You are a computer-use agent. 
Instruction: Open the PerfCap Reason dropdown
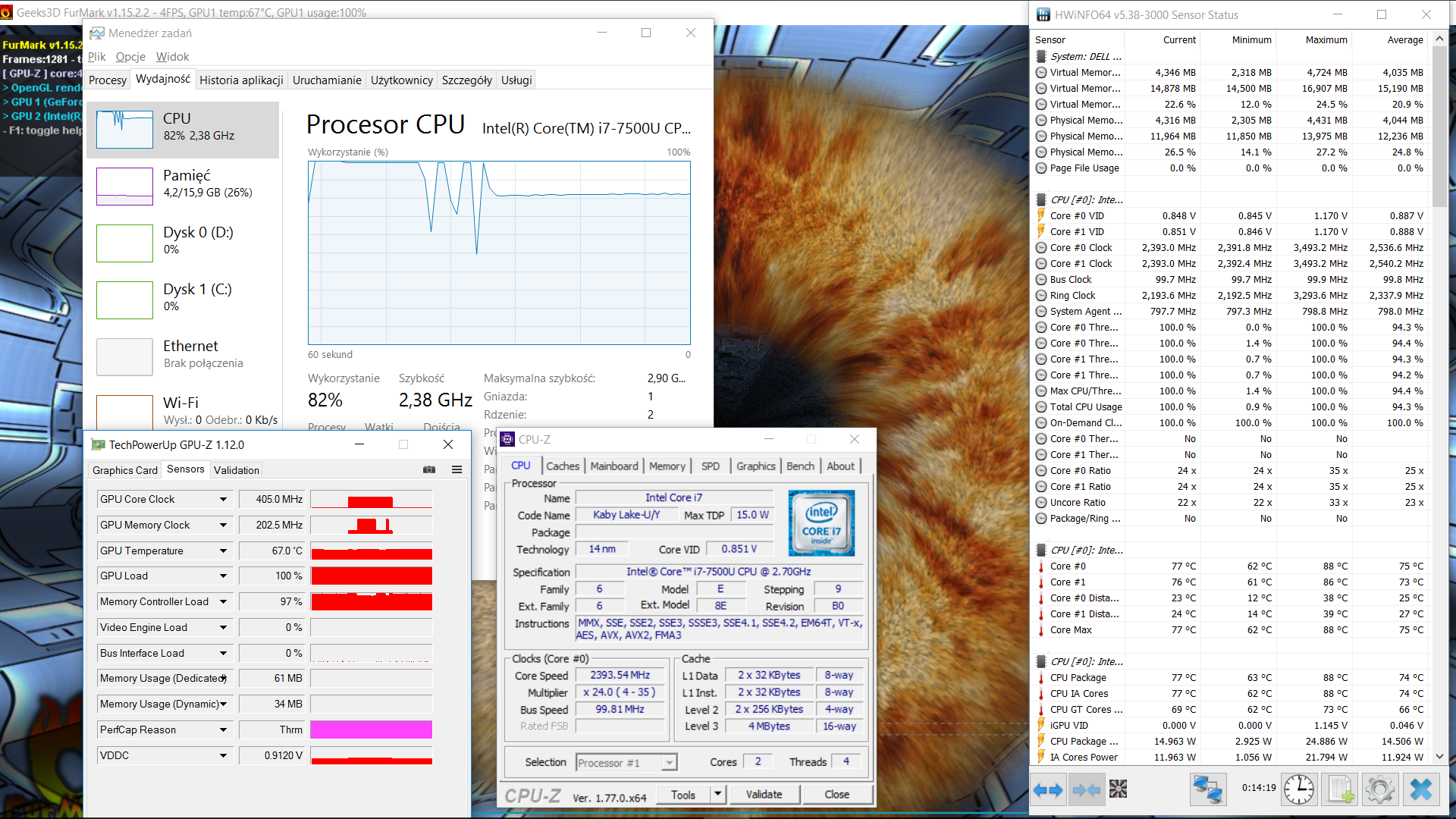223,730
